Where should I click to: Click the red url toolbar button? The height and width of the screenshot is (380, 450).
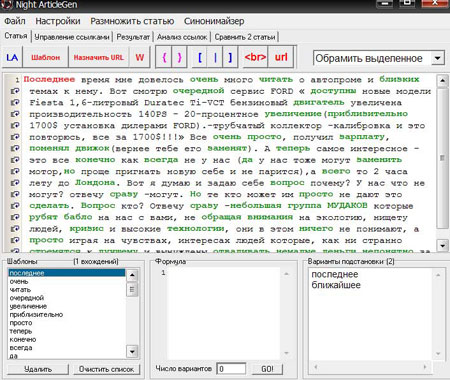click(x=281, y=57)
